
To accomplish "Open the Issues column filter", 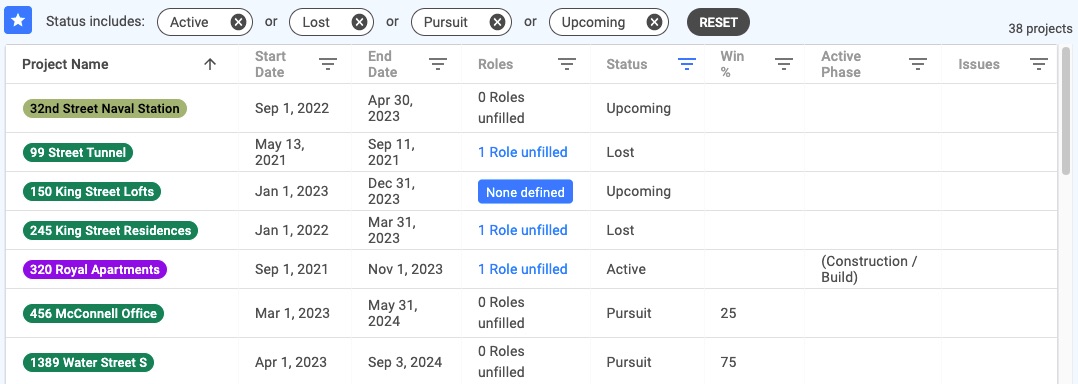I will click(1039, 64).
